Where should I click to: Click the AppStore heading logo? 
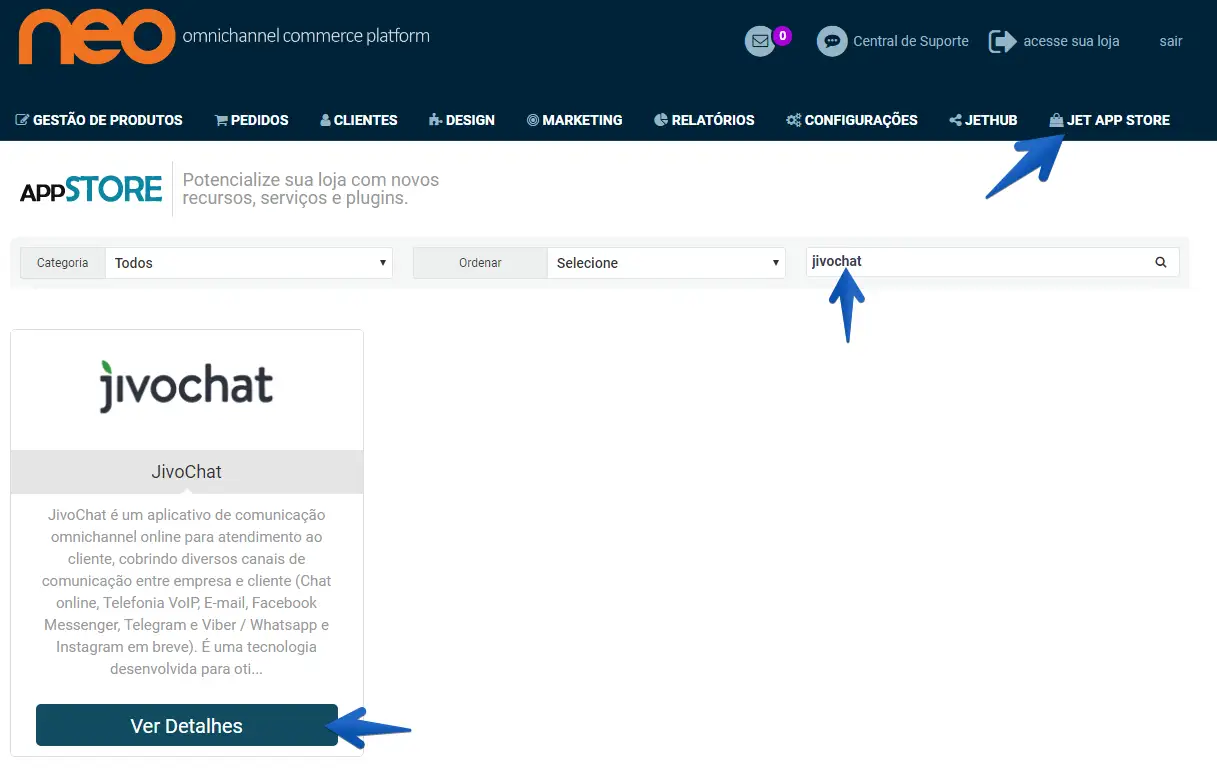91,189
